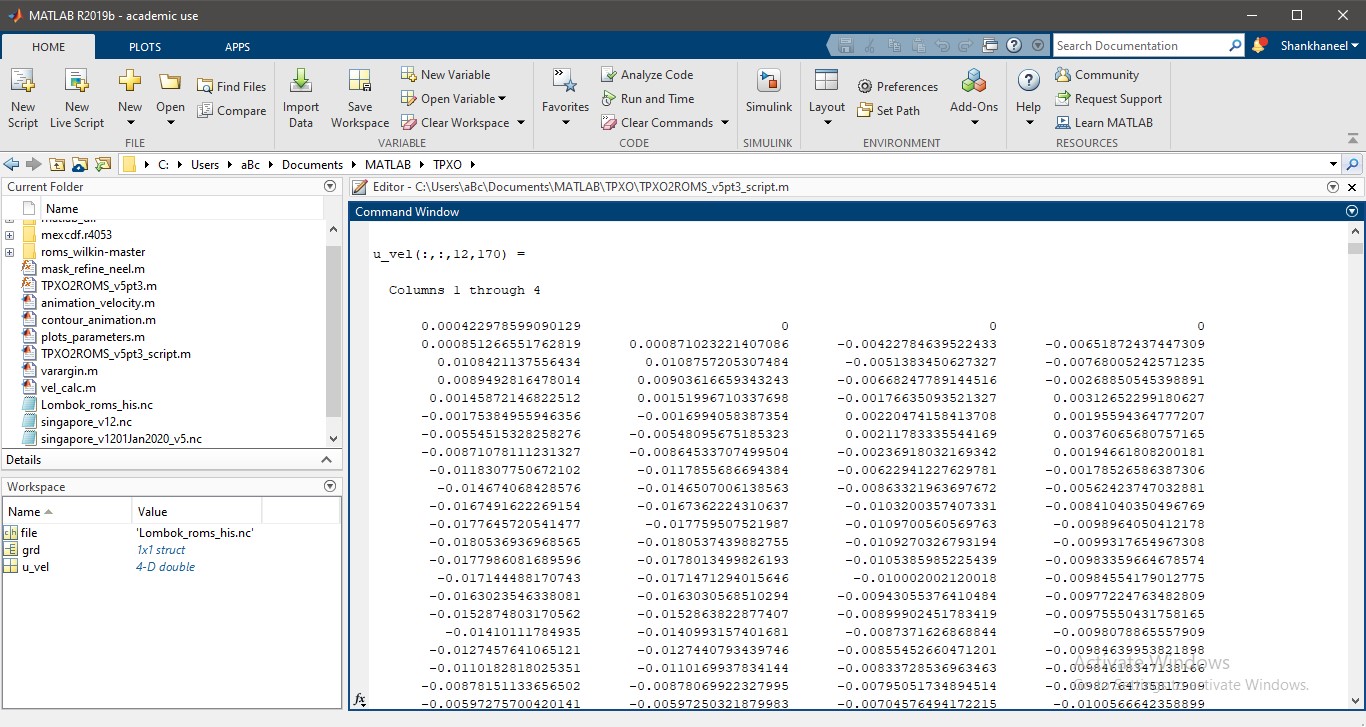Switch to the APPS tab
Screen dimensions: 1366x727
(x=237, y=47)
